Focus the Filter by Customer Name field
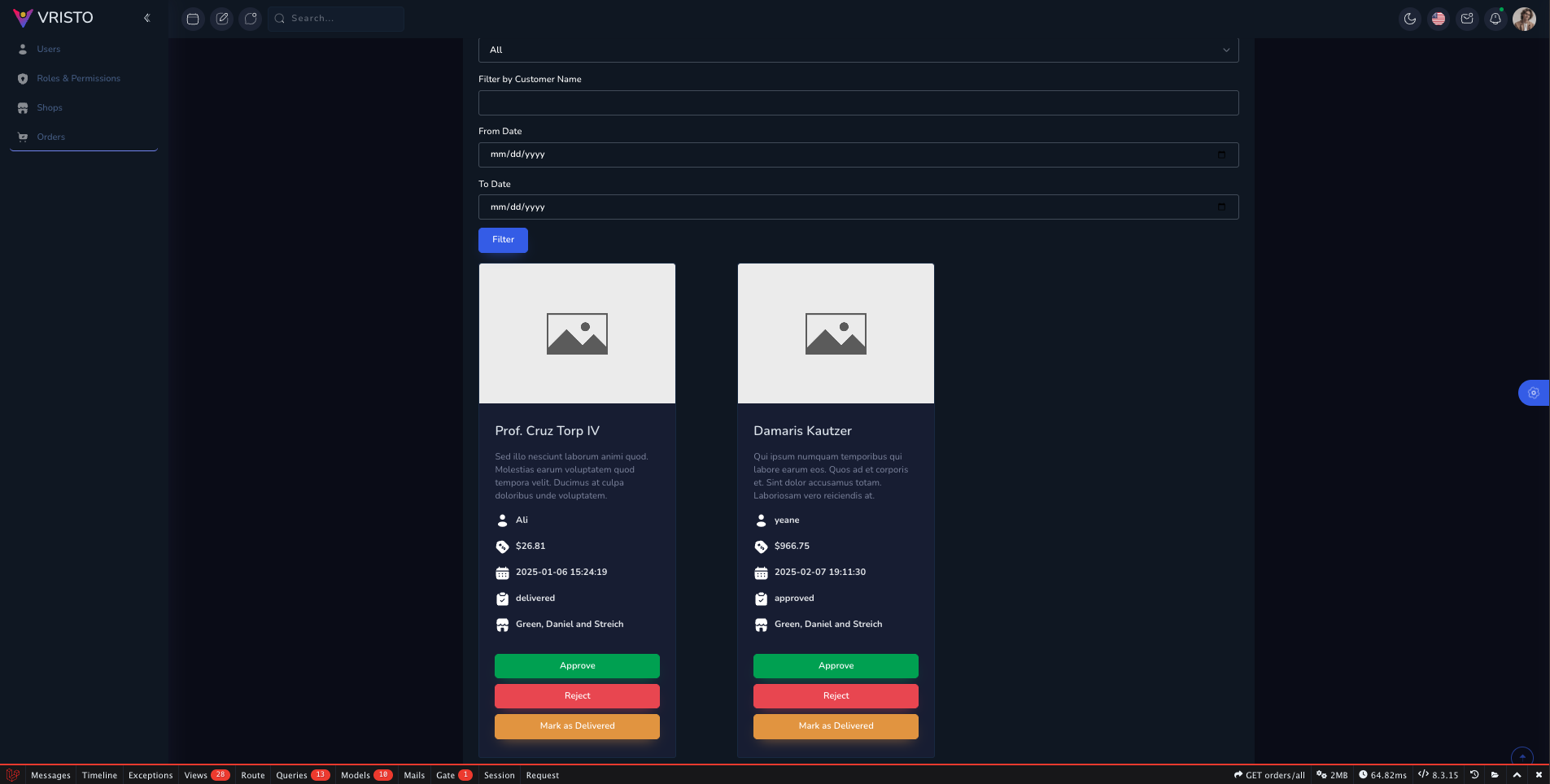The image size is (1550, 784). point(858,103)
